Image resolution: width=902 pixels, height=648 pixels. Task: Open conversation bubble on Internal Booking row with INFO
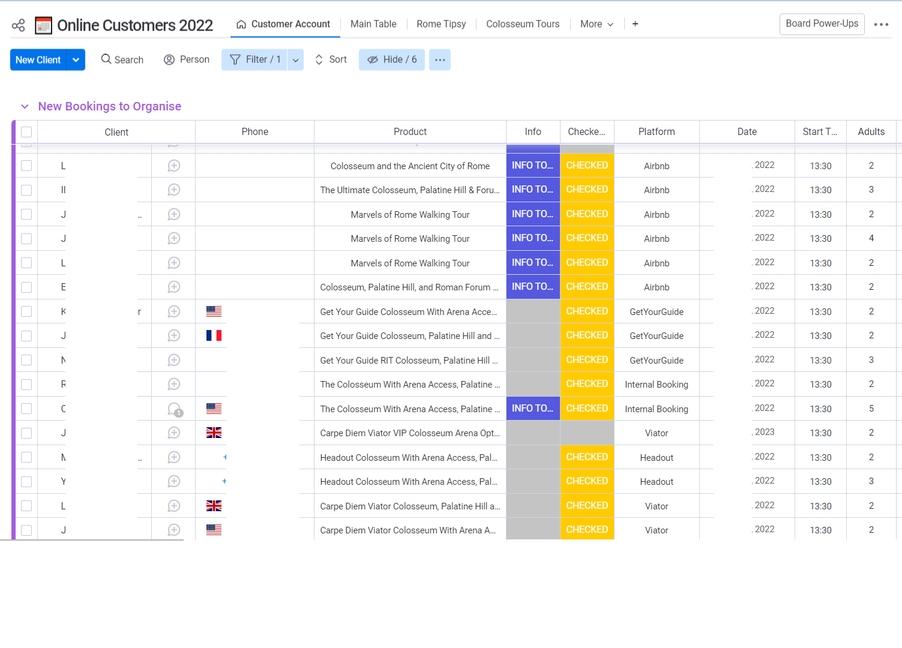[174, 409]
